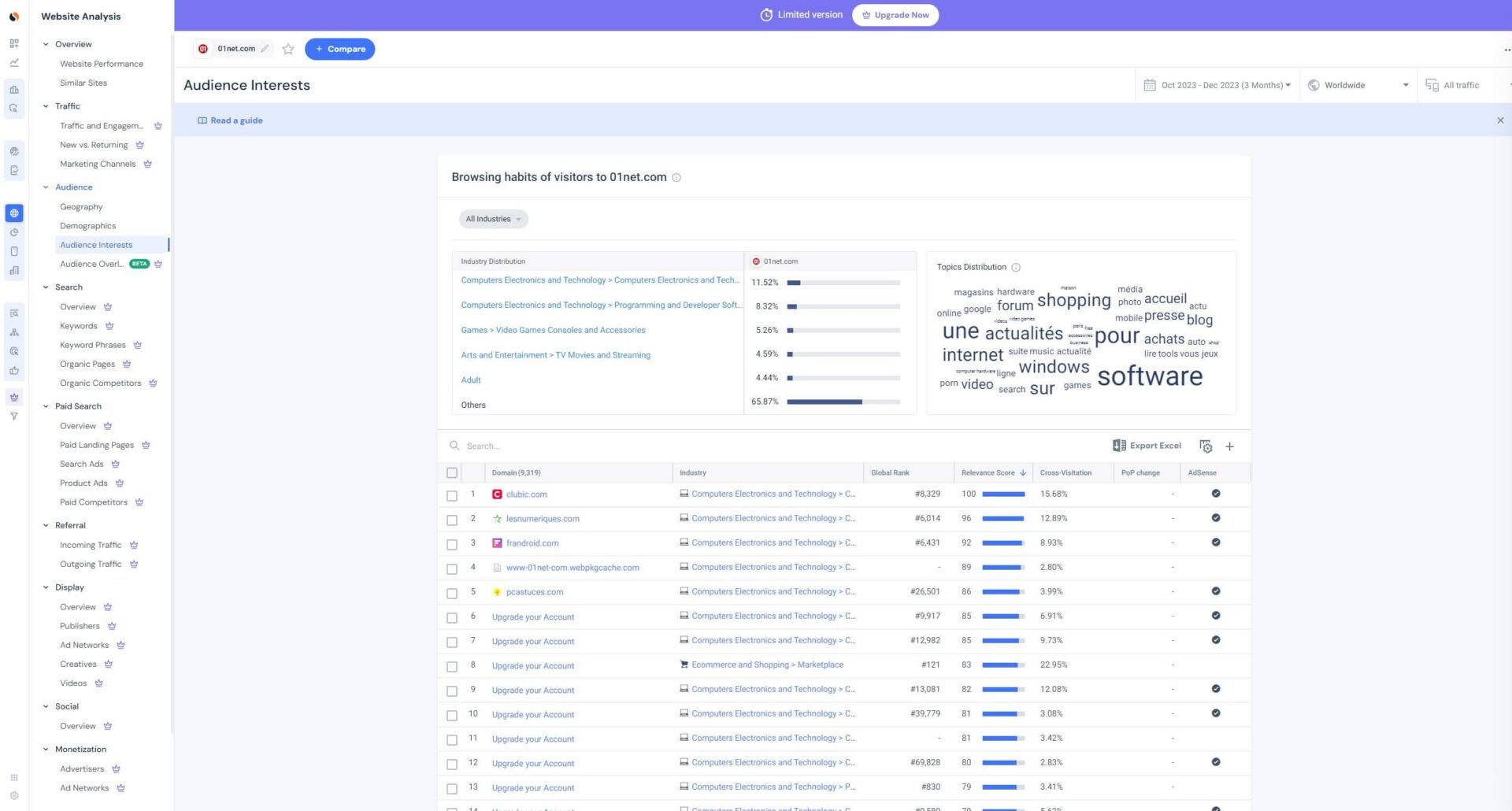1512x811 pixels.
Task: Open the Read a guide link
Action: pos(230,120)
